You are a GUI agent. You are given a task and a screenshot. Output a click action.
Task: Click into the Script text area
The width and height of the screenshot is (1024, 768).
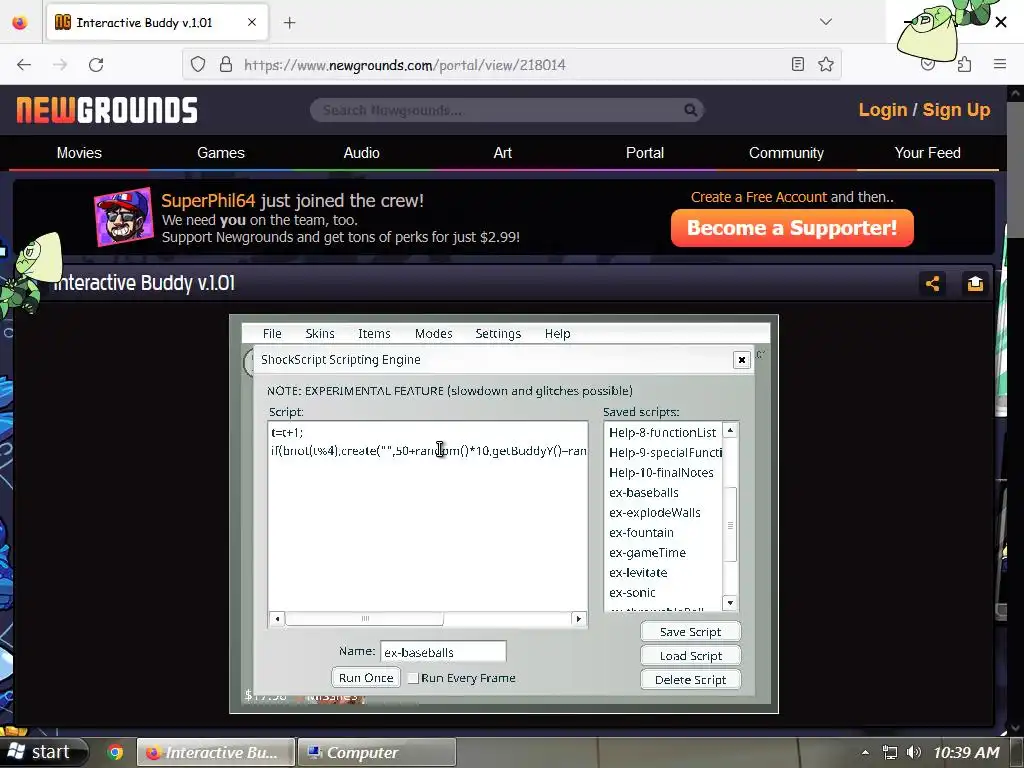point(428,516)
